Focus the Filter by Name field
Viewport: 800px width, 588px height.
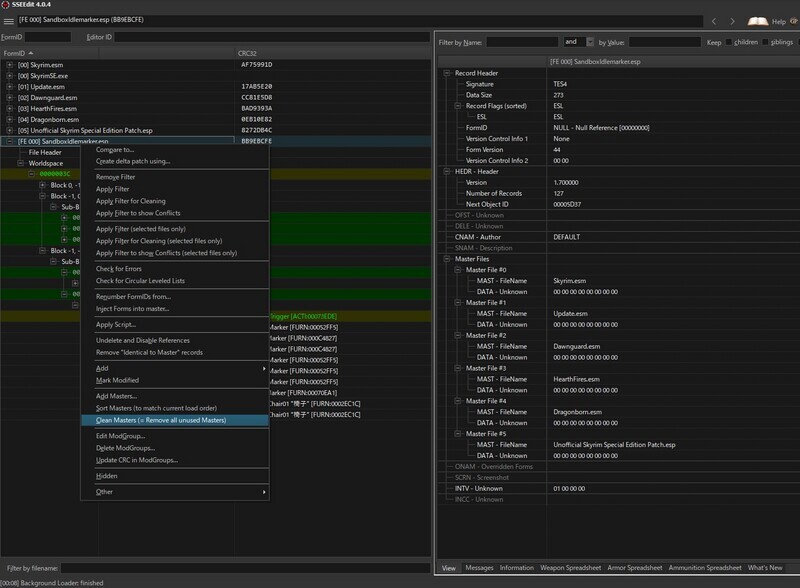pyautogui.click(x=522, y=42)
